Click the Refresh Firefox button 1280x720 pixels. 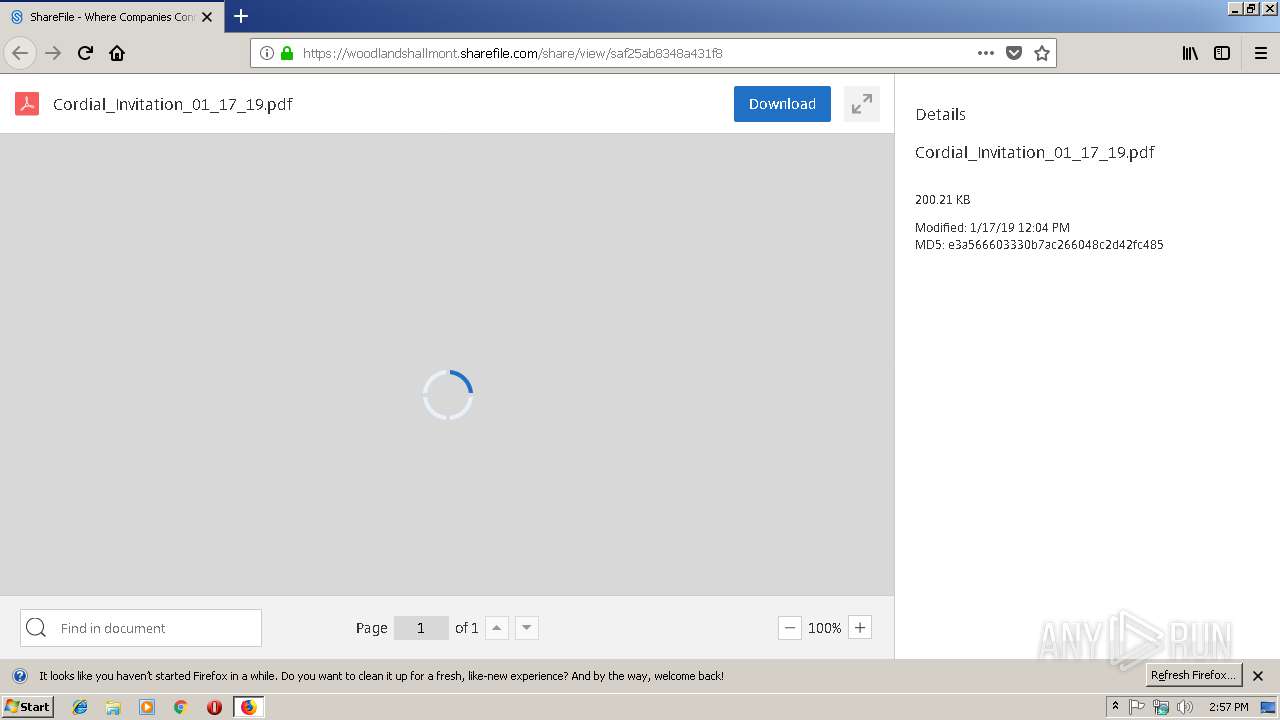click(x=1194, y=675)
